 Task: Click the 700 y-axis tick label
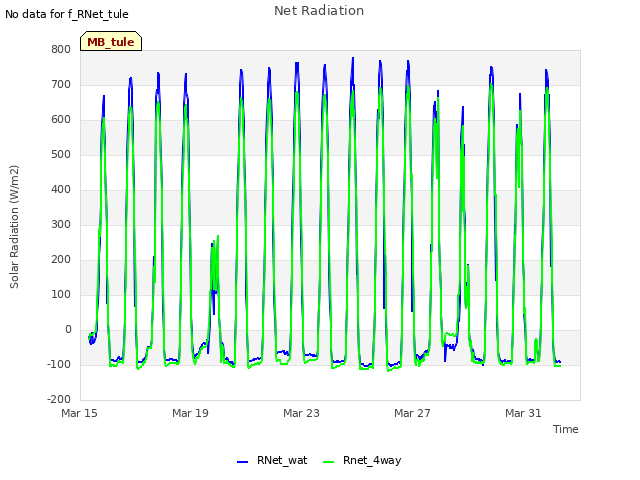(x=61, y=84)
